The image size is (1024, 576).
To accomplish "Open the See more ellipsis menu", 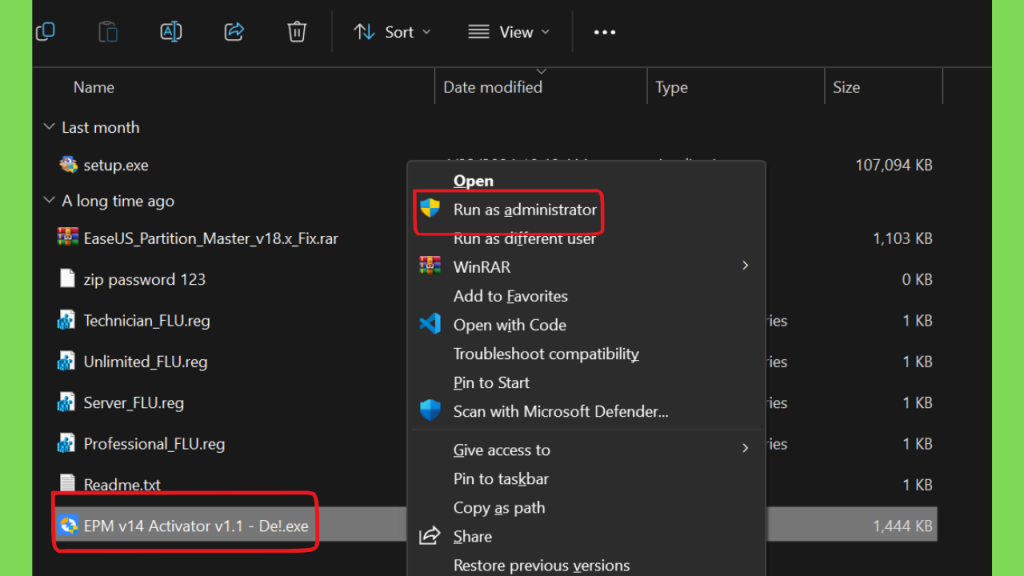I will click(x=604, y=32).
